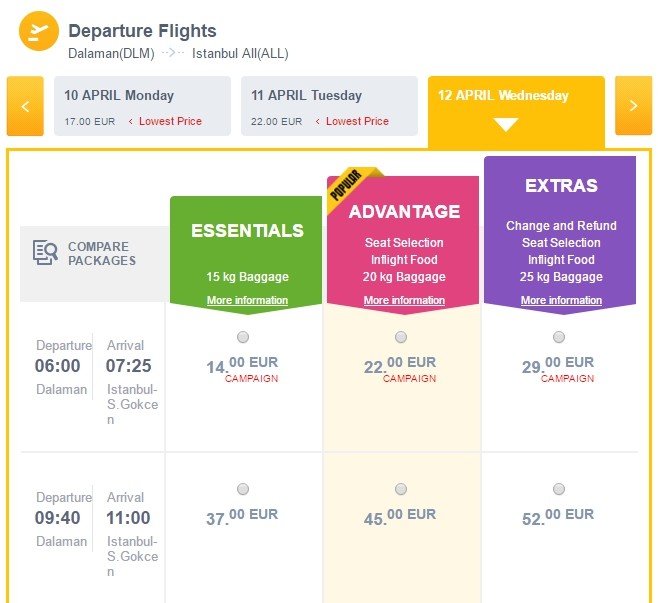Select Extras fare for the 06:00 flight
The width and height of the screenshot is (658, 603).
point(559,337)
